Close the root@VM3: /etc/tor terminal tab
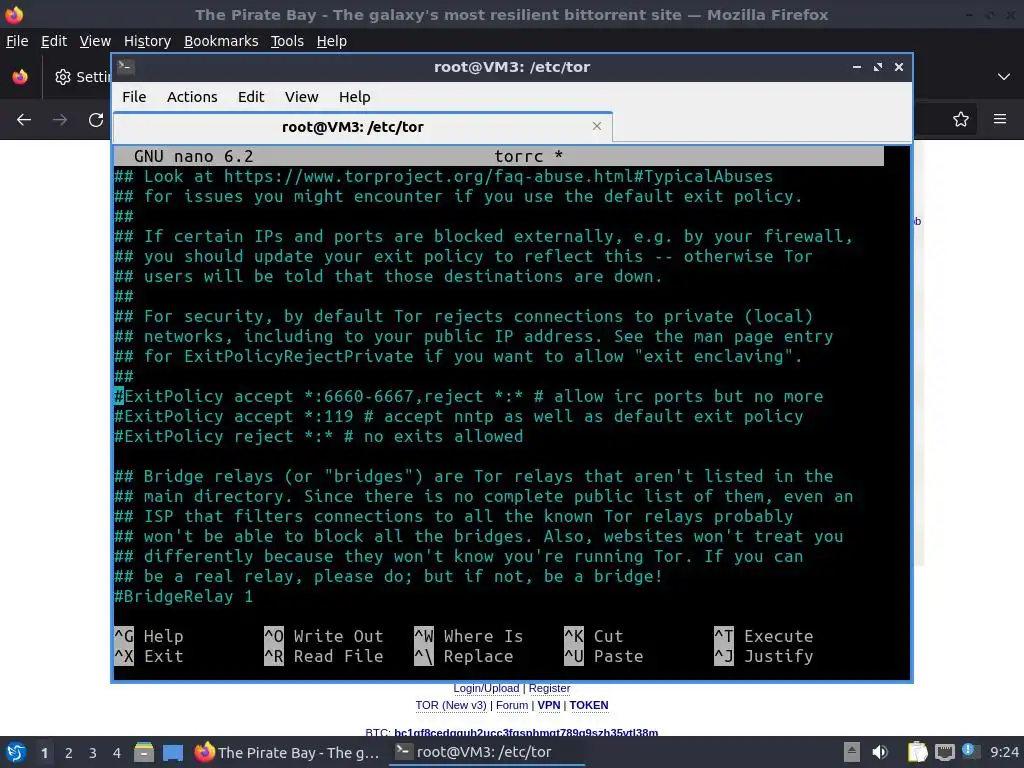 tap(596, 126)
